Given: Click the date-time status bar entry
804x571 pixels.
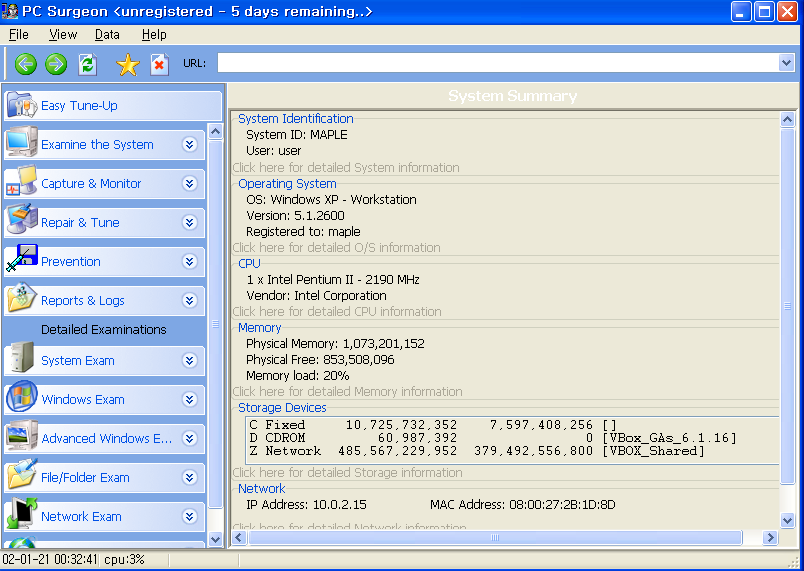Looking at the screenshot, I should 50,559.
